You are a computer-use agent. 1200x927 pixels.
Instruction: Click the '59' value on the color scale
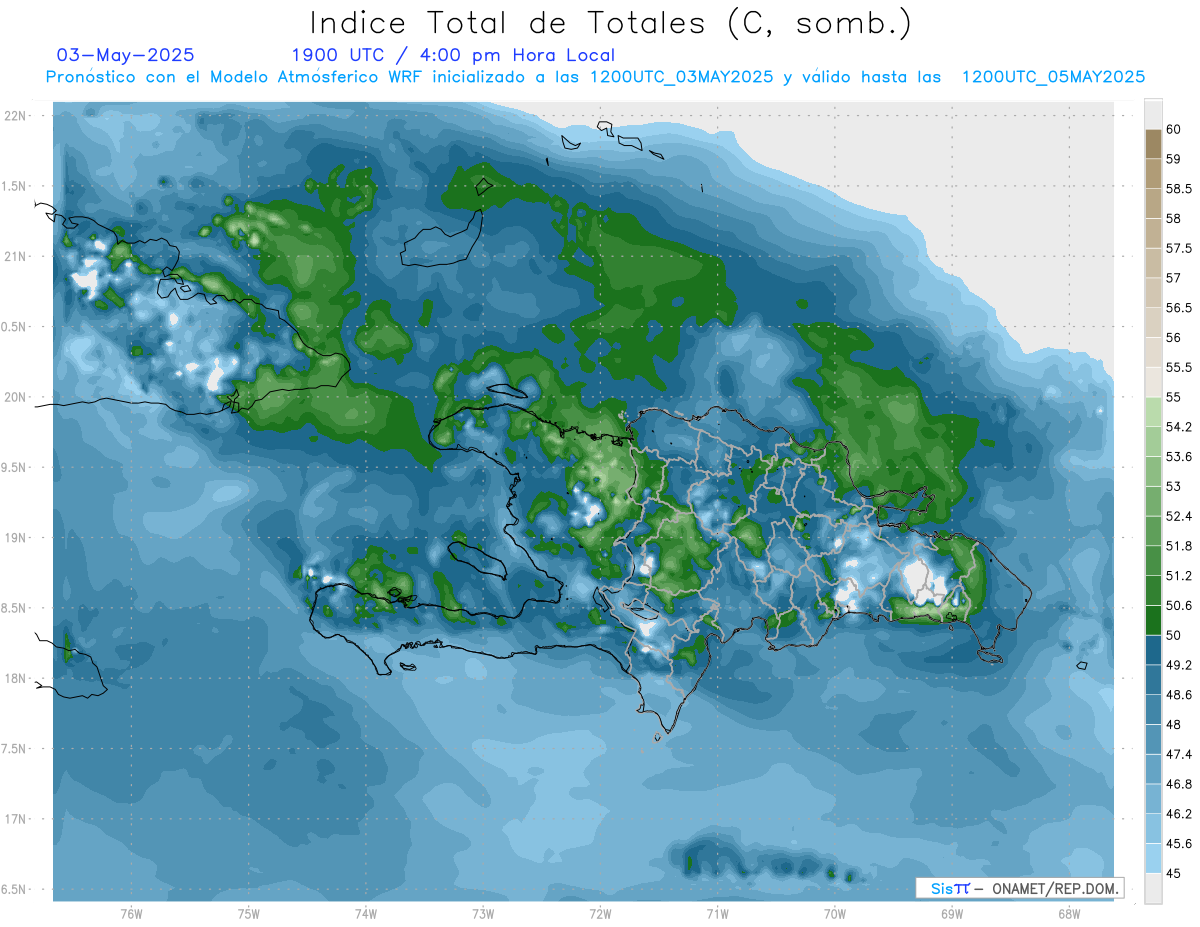point(1174,159)
